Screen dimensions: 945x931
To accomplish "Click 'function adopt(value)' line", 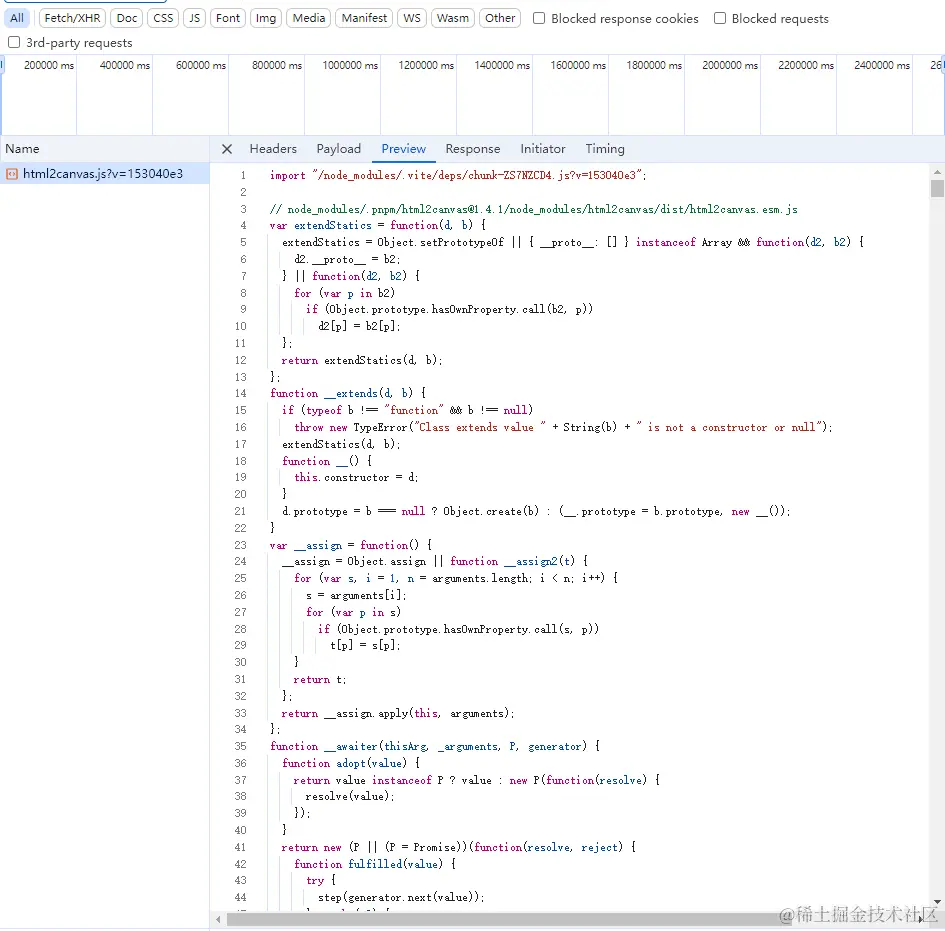I will [351, 763].
